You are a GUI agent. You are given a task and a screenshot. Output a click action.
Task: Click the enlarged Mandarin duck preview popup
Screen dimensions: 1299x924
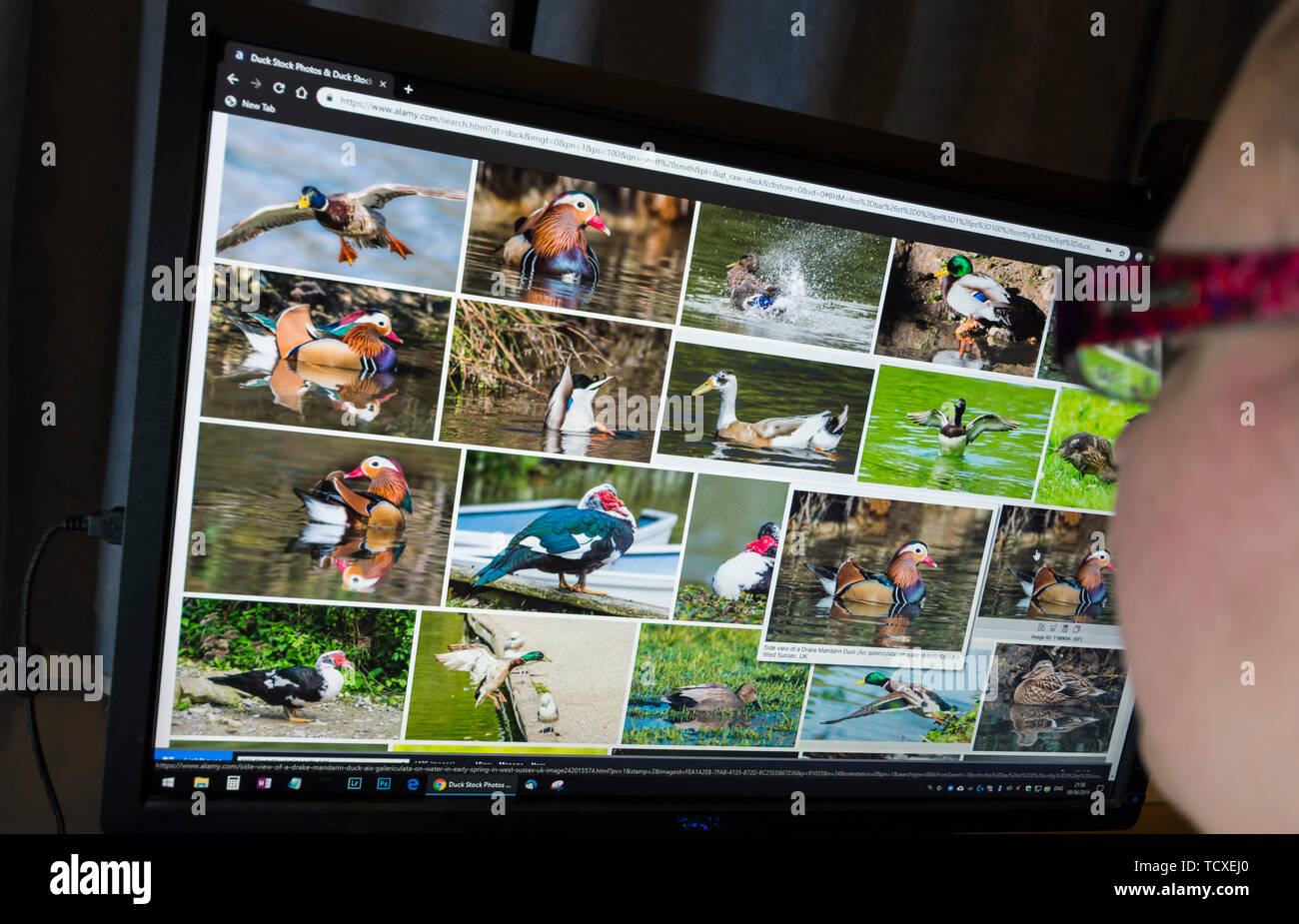tap(877, 576)
